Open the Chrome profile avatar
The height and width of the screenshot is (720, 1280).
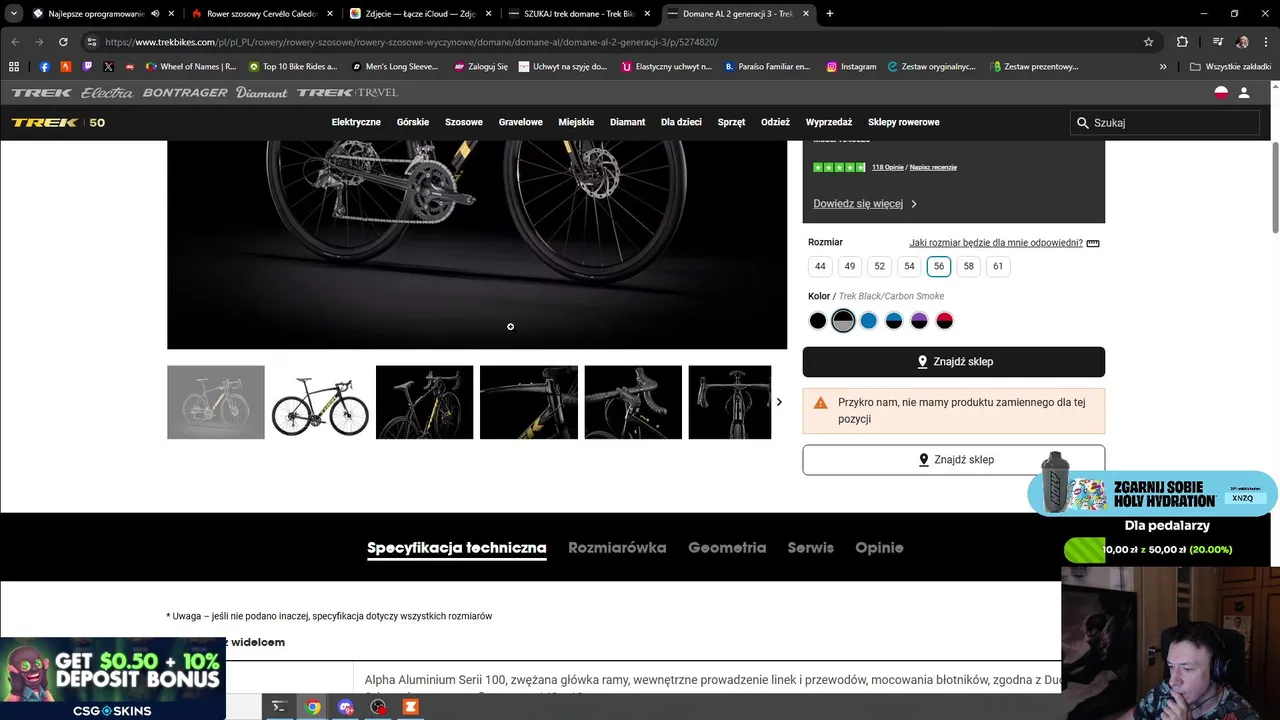tap(1242, 42)
